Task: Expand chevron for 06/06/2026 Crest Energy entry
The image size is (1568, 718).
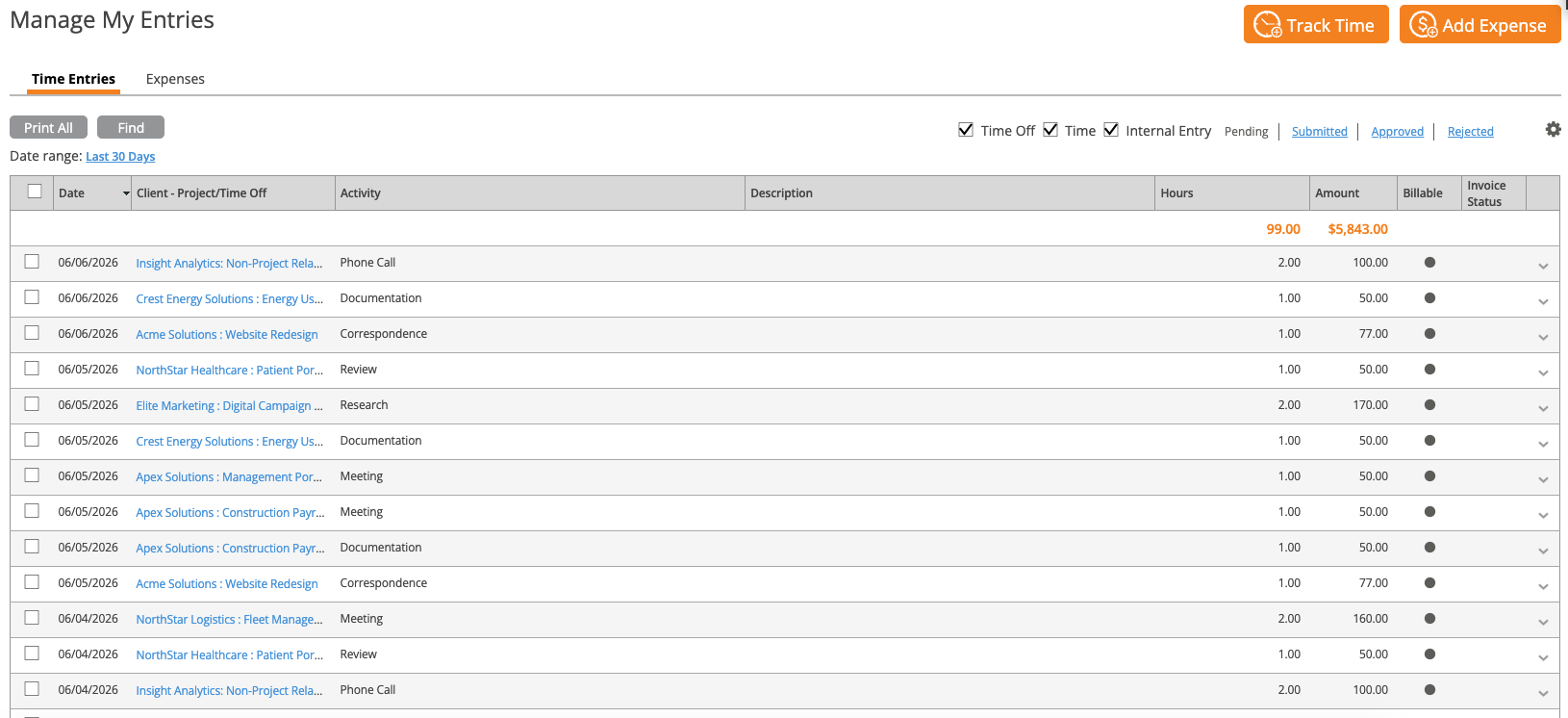Action: pyautogui.click(x=1543, y=302)
